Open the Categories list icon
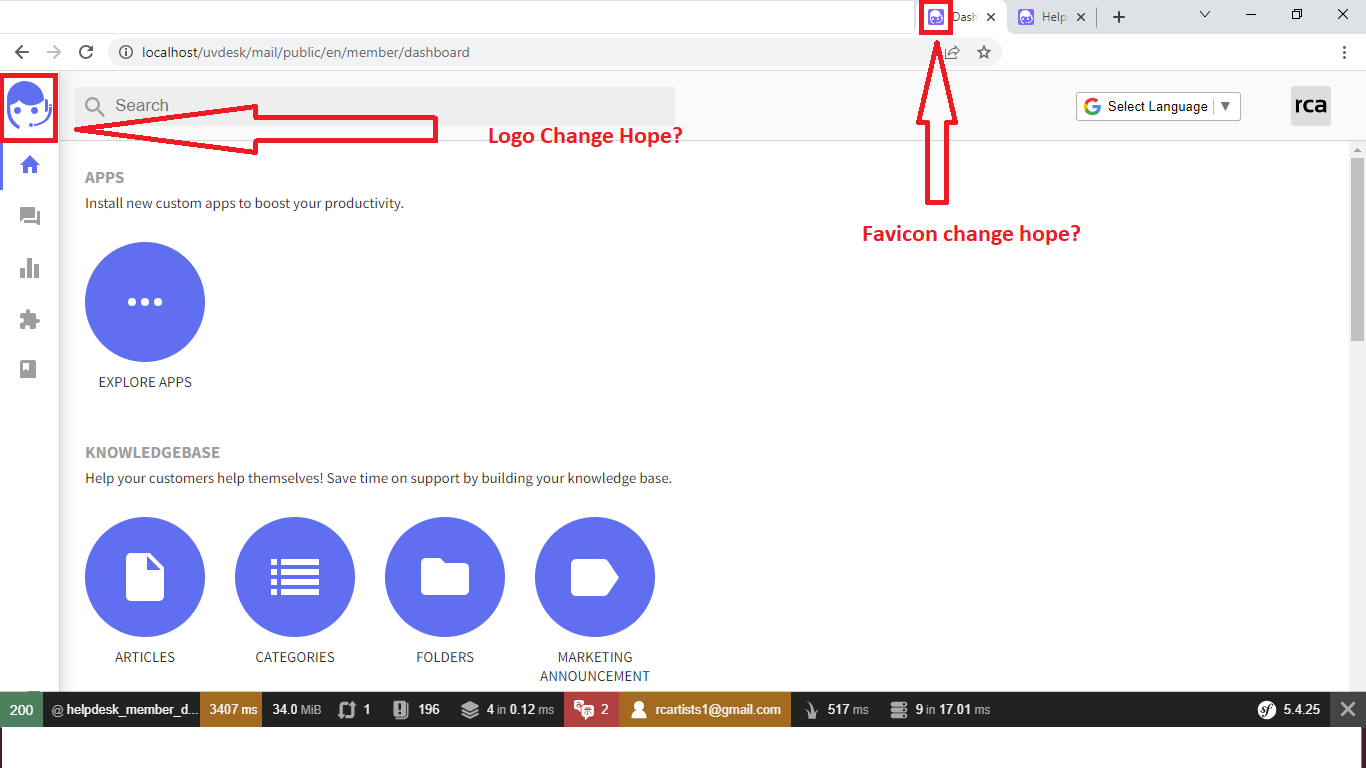Image resolution: width=1366 pixels, height=768 pixels. pyautogui.click(x=295, y=577)
